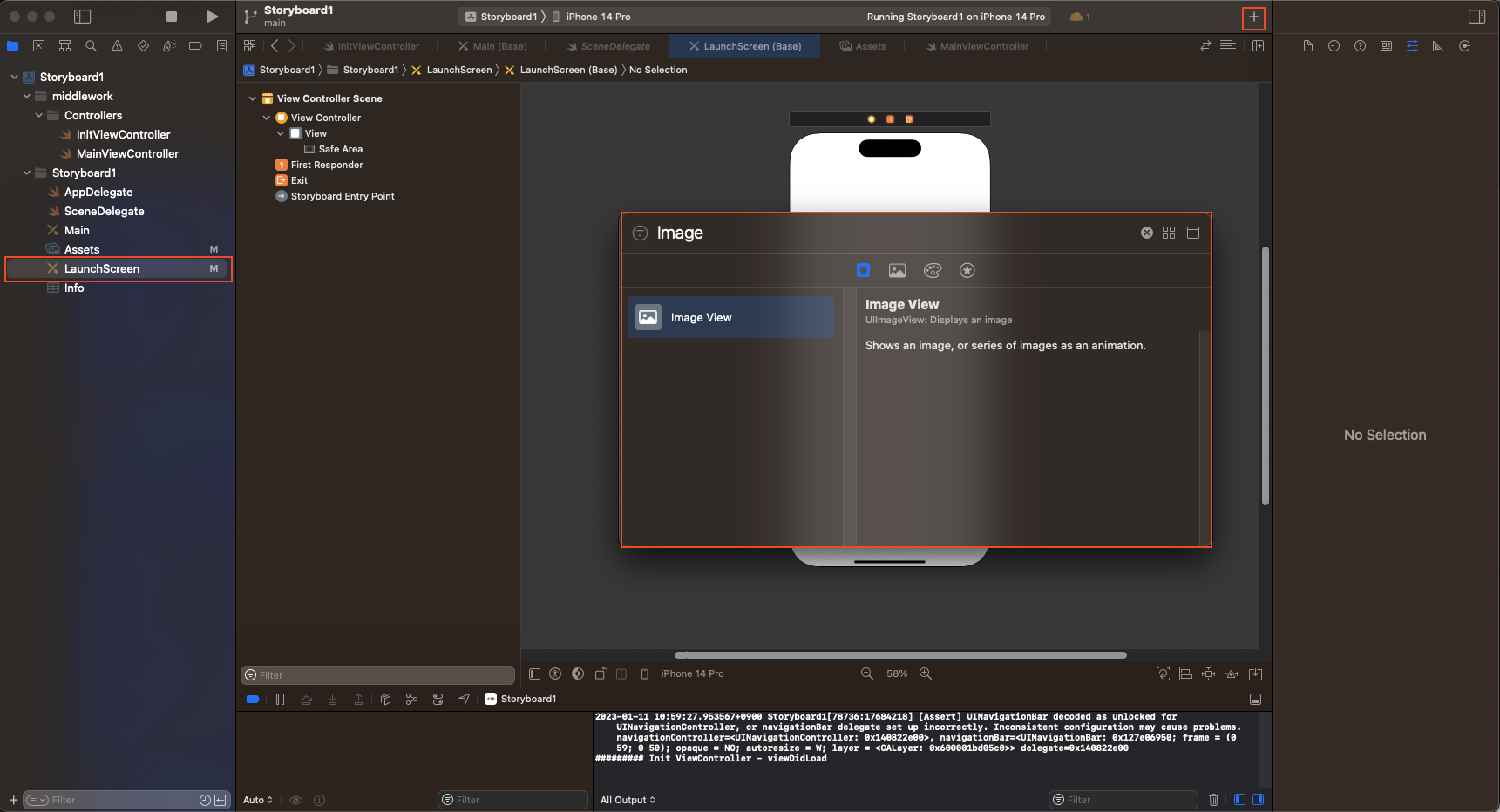
Task: Switch library to icon grid view
Action: [x=1169, y=233]
